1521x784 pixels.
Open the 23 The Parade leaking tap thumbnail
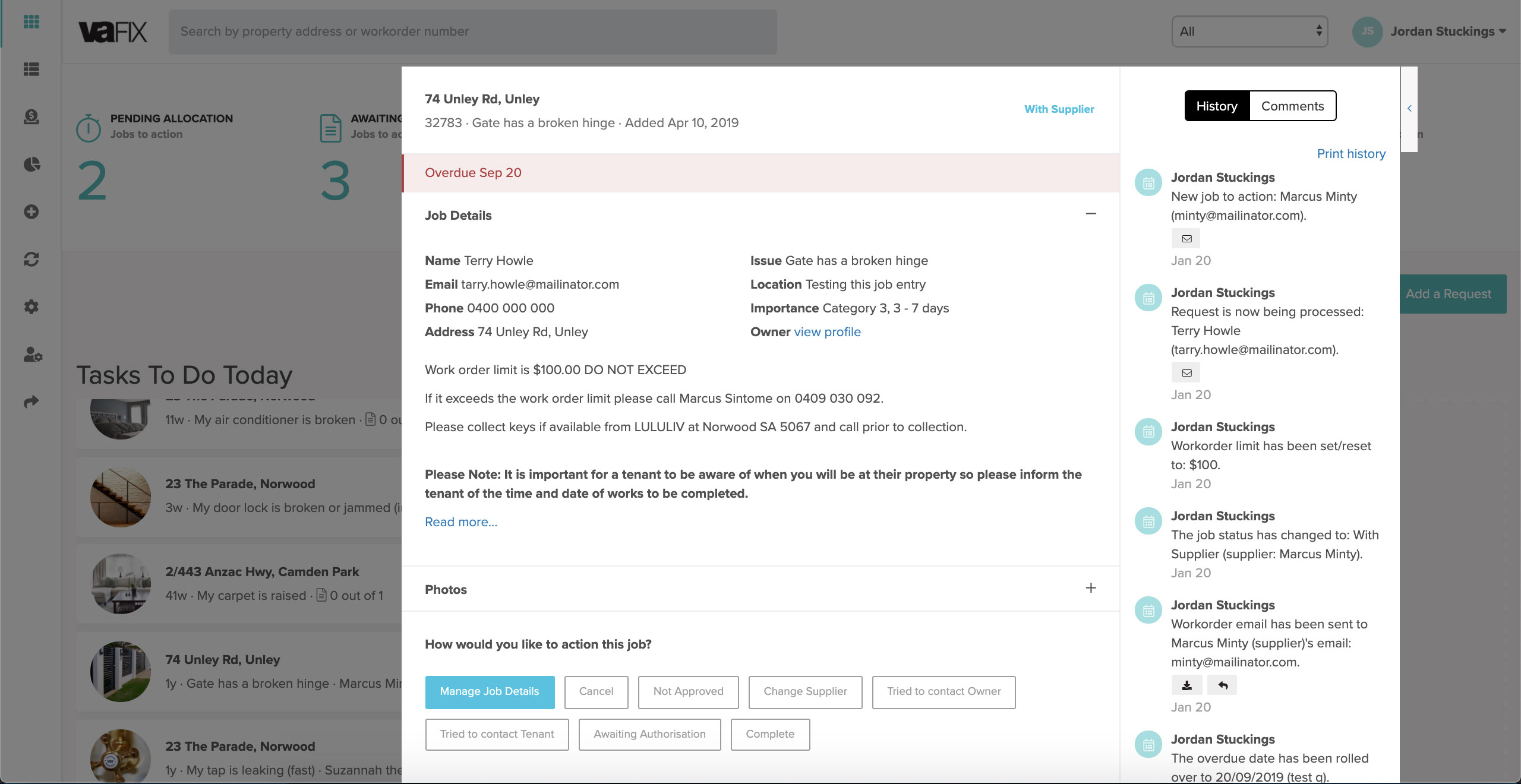[x=121, y=755]
